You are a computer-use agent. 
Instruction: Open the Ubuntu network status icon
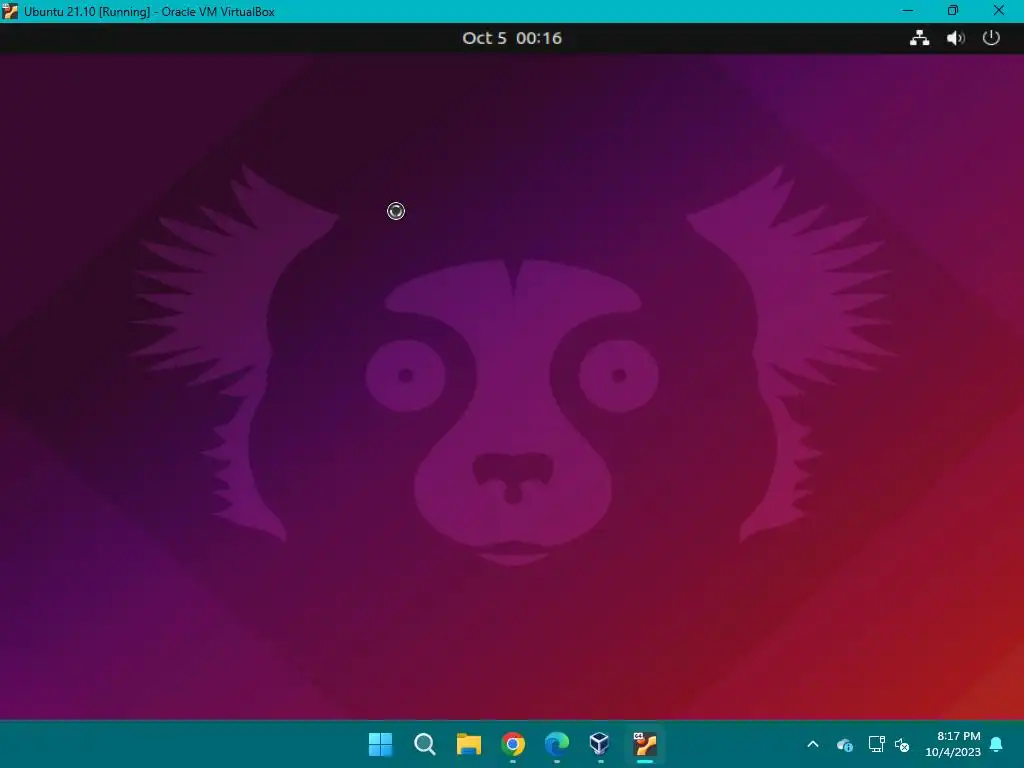click(x=920, y=38)
